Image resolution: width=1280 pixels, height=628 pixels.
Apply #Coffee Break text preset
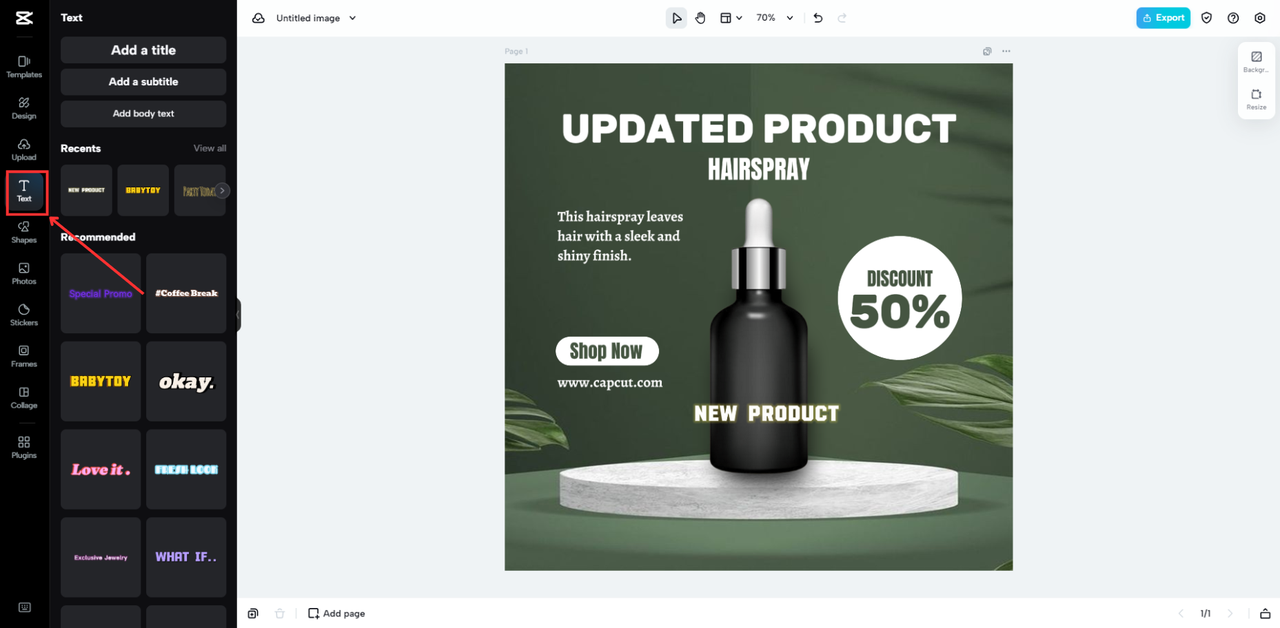tap(186, 293)
